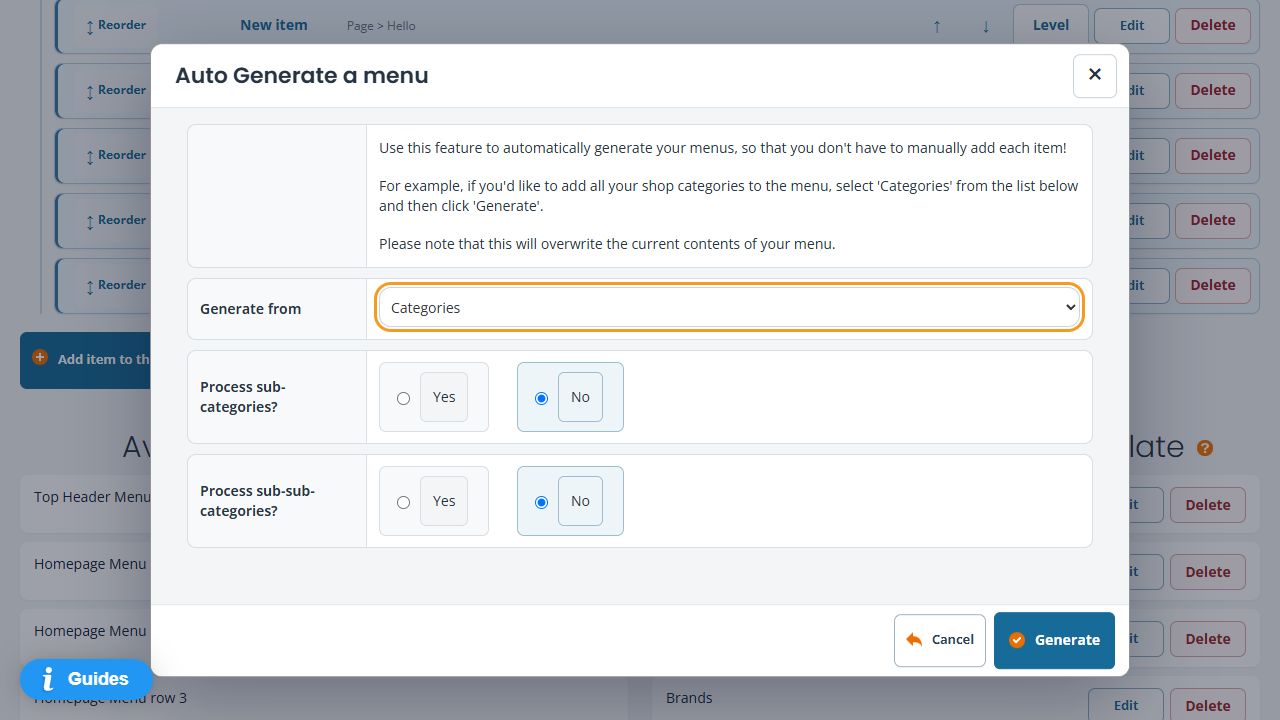Click the Brands menu name
1280x720 pixels.
click(x=689, y=698)
